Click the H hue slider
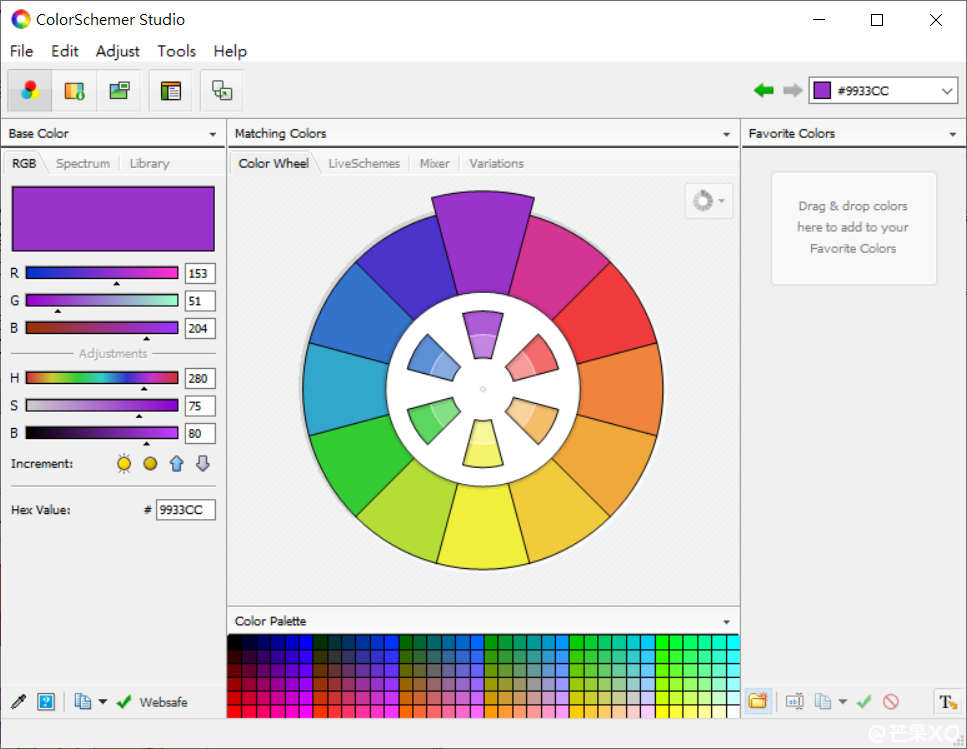Screen dimensions: 967x749 point(102,378)
